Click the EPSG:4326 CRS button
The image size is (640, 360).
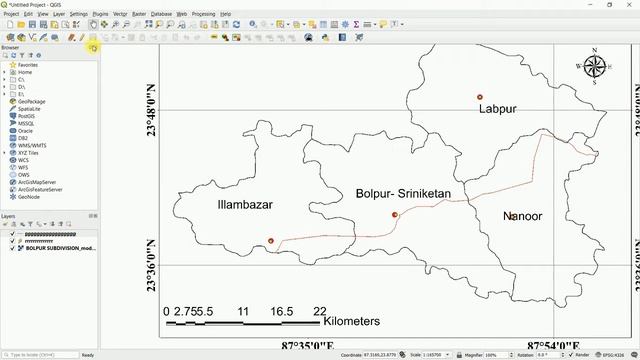[610, 355]
